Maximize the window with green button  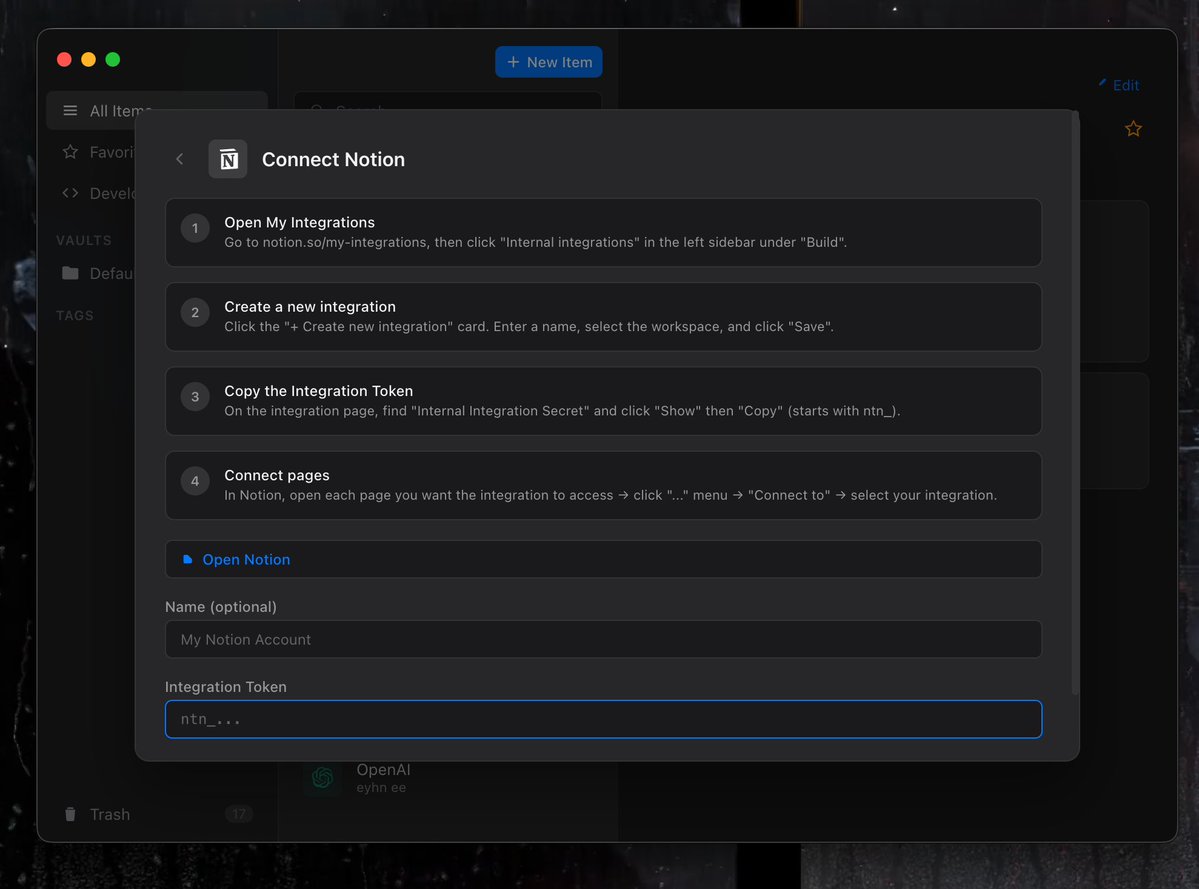pos(112,60)
